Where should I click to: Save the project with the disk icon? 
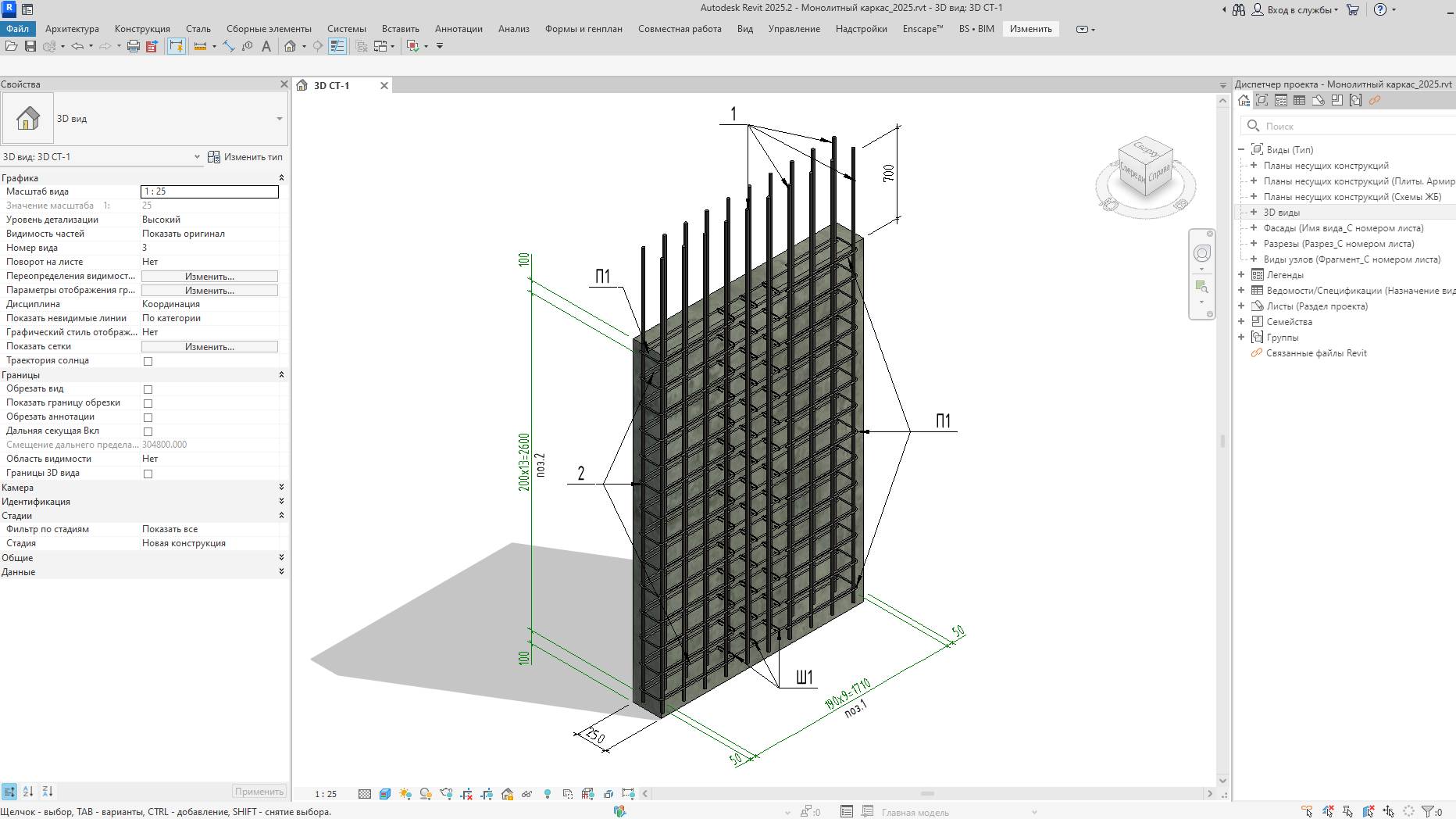pyautogui.click(x=30, y=46)
